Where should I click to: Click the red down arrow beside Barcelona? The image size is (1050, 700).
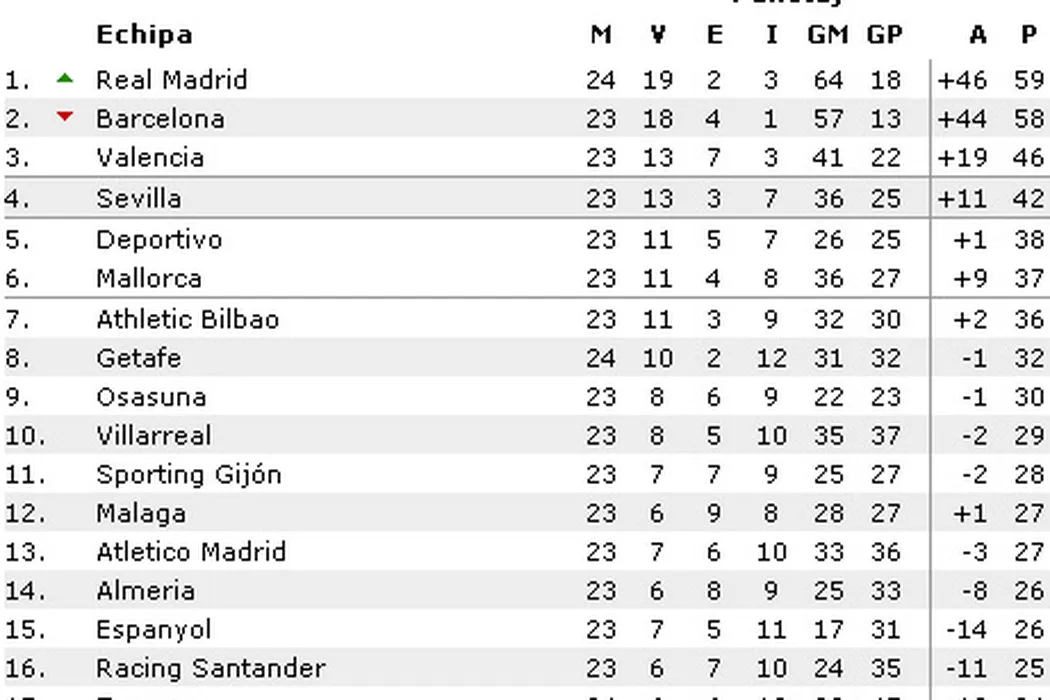tap(65, 117)
